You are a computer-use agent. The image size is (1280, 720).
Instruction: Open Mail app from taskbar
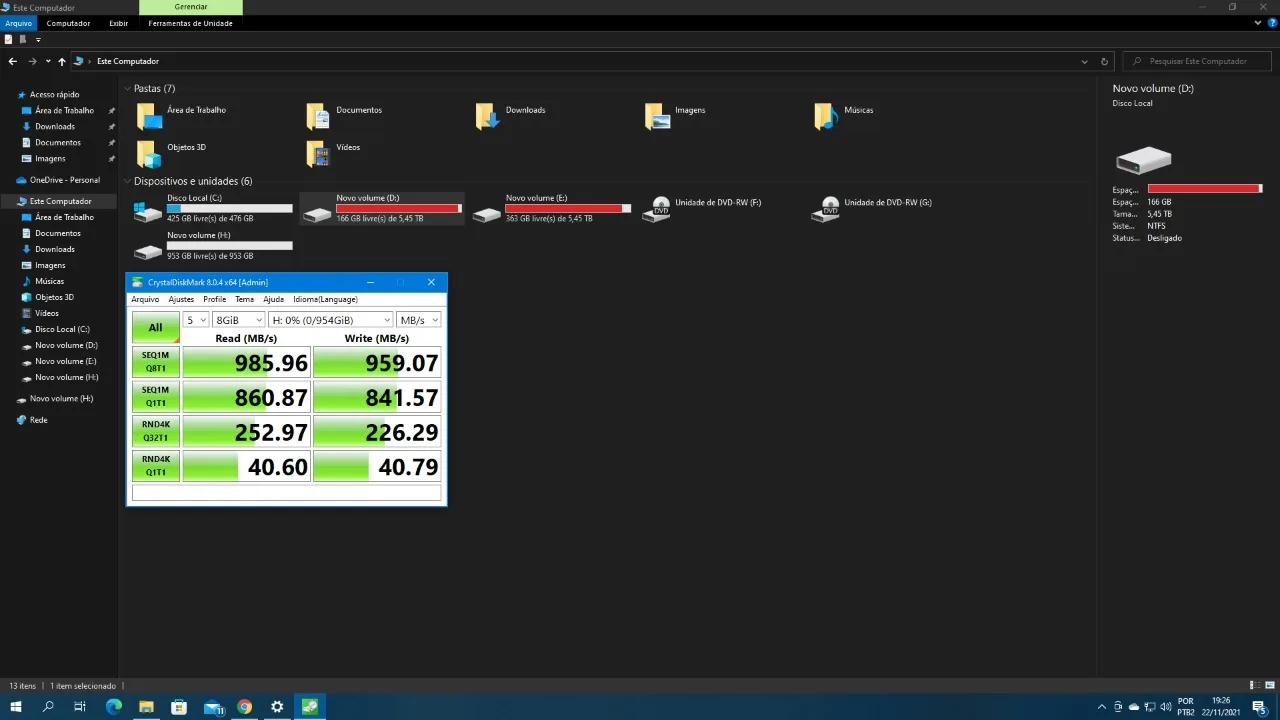pyautogui.click(x=213, y=707)
